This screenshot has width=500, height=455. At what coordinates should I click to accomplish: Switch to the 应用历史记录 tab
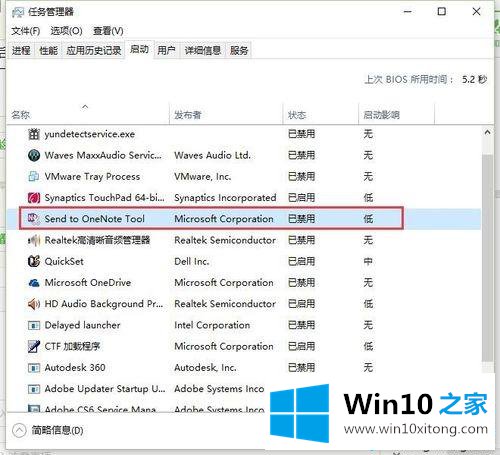(93, 51)
